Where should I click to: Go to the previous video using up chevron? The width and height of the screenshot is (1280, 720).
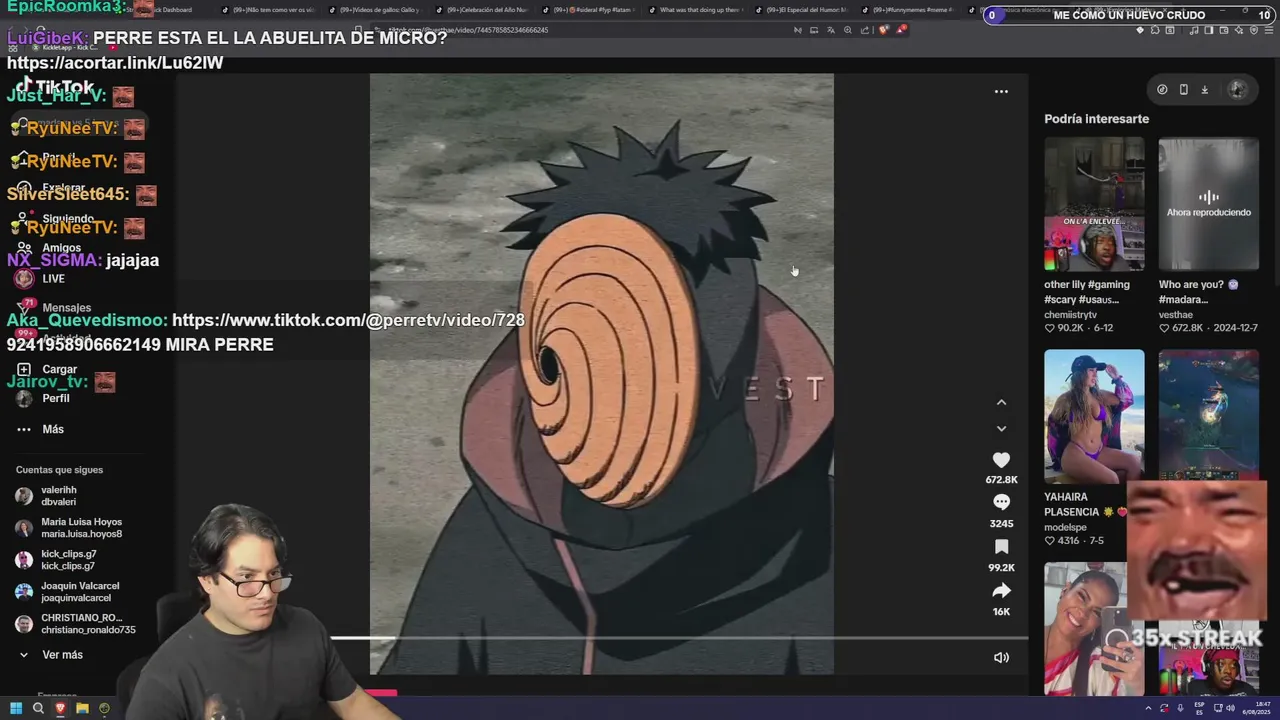point(1001,402)
